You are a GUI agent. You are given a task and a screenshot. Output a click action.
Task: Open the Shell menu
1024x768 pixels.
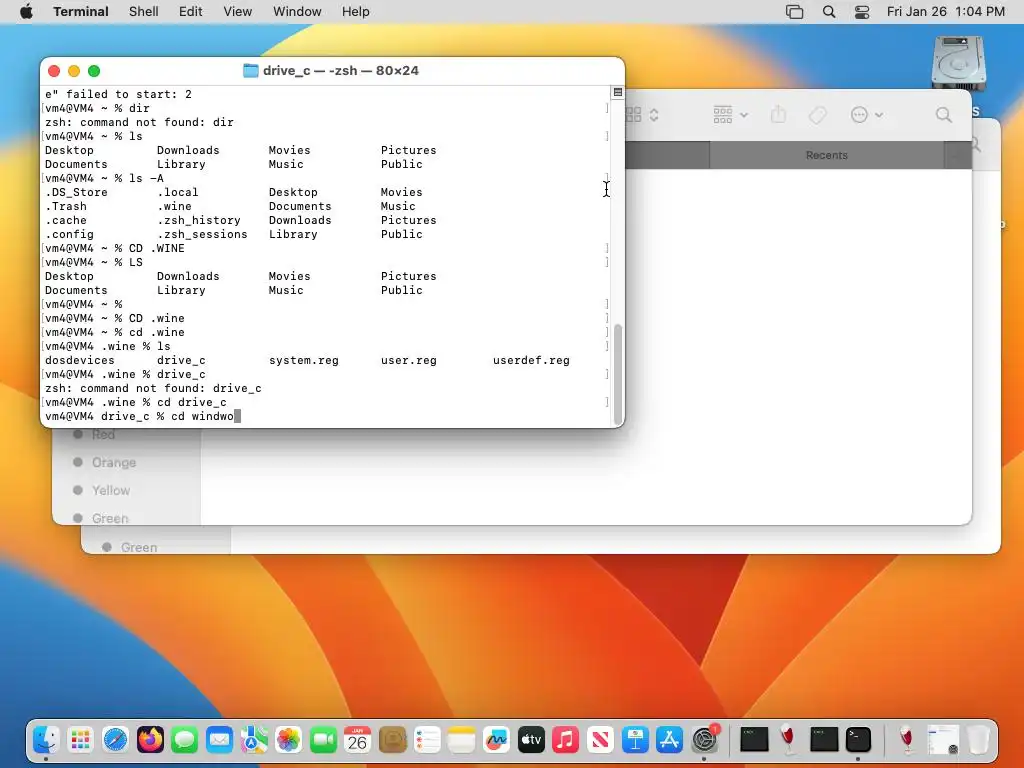pyautogui.click(x=144, y=12)
